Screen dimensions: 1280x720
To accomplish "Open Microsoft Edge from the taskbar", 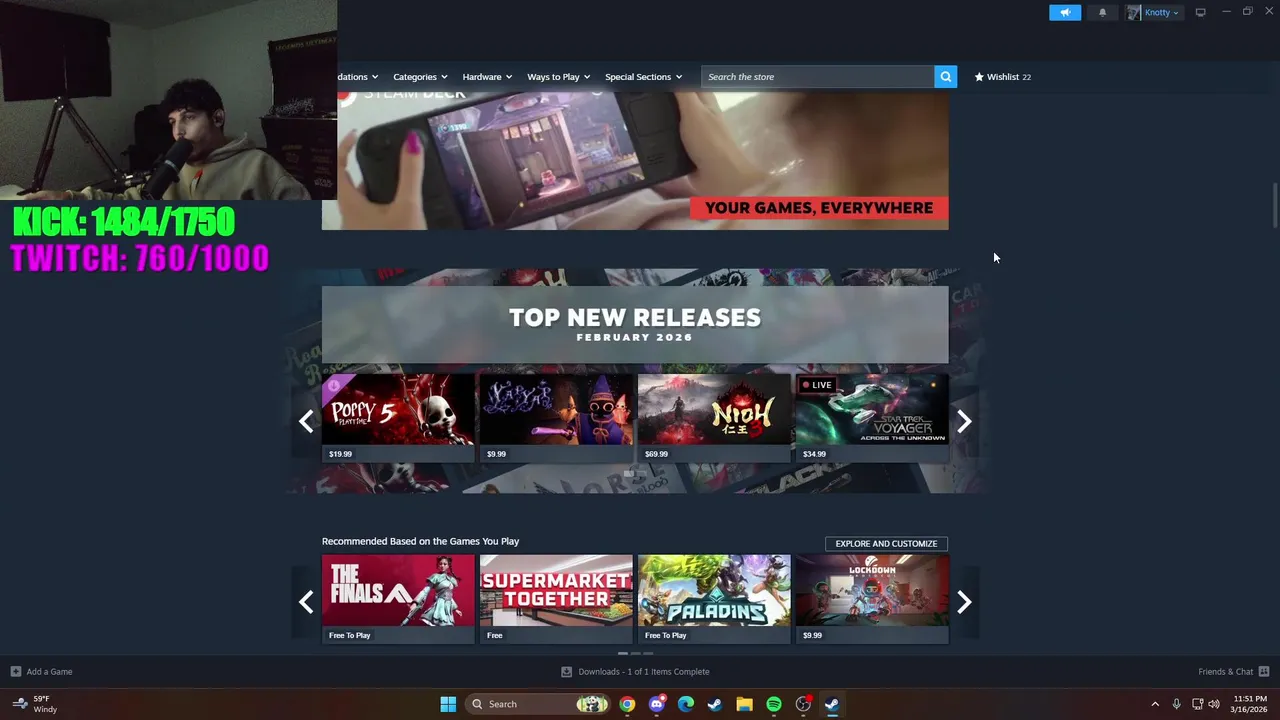I will point(686,704).
